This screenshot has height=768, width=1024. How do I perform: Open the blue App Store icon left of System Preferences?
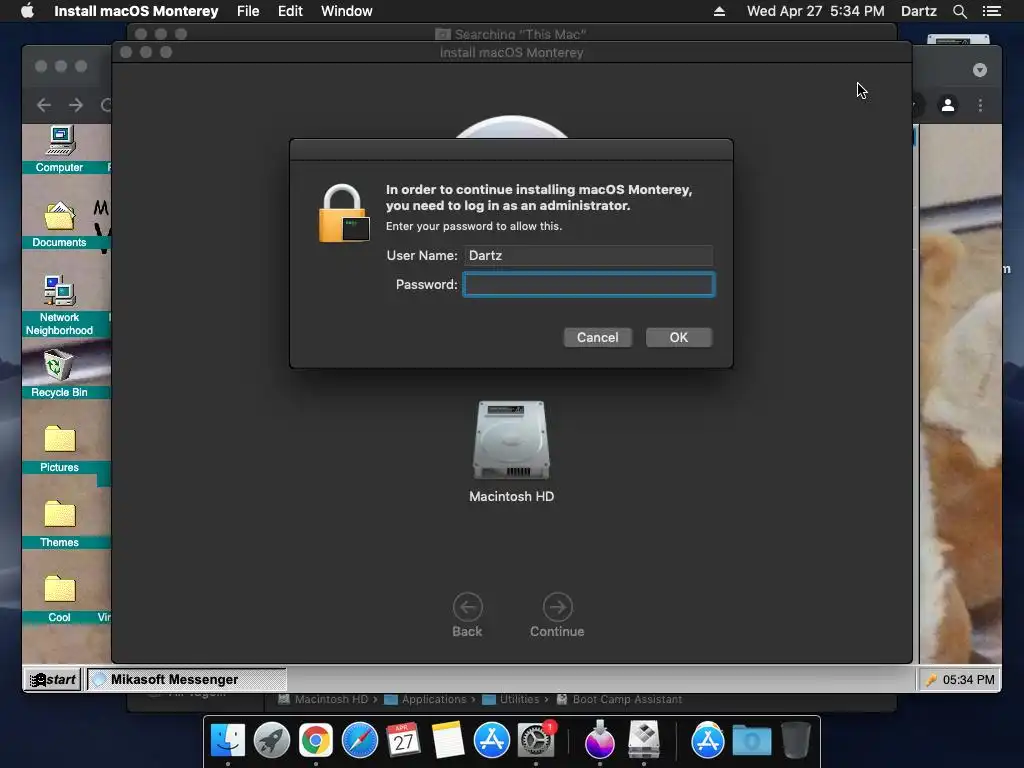491,741
